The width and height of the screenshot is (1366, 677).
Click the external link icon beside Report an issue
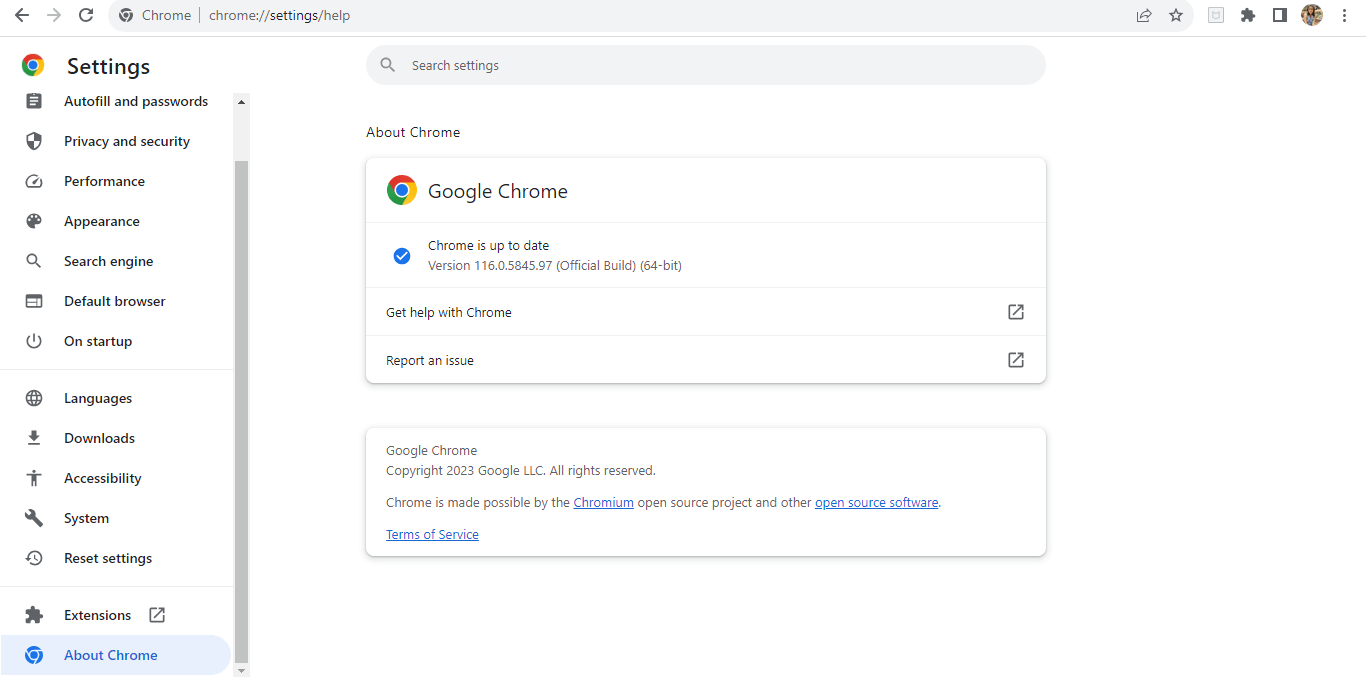pos(1015,359)
